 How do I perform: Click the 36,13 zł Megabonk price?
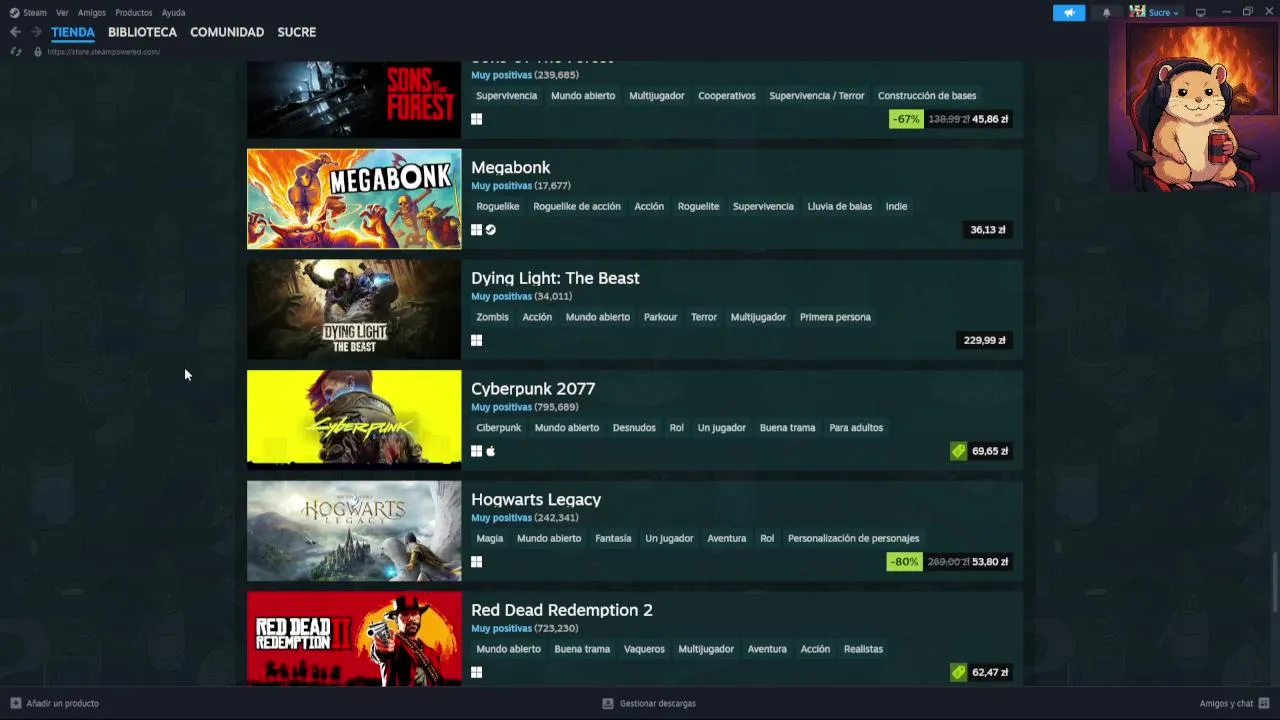988,230
